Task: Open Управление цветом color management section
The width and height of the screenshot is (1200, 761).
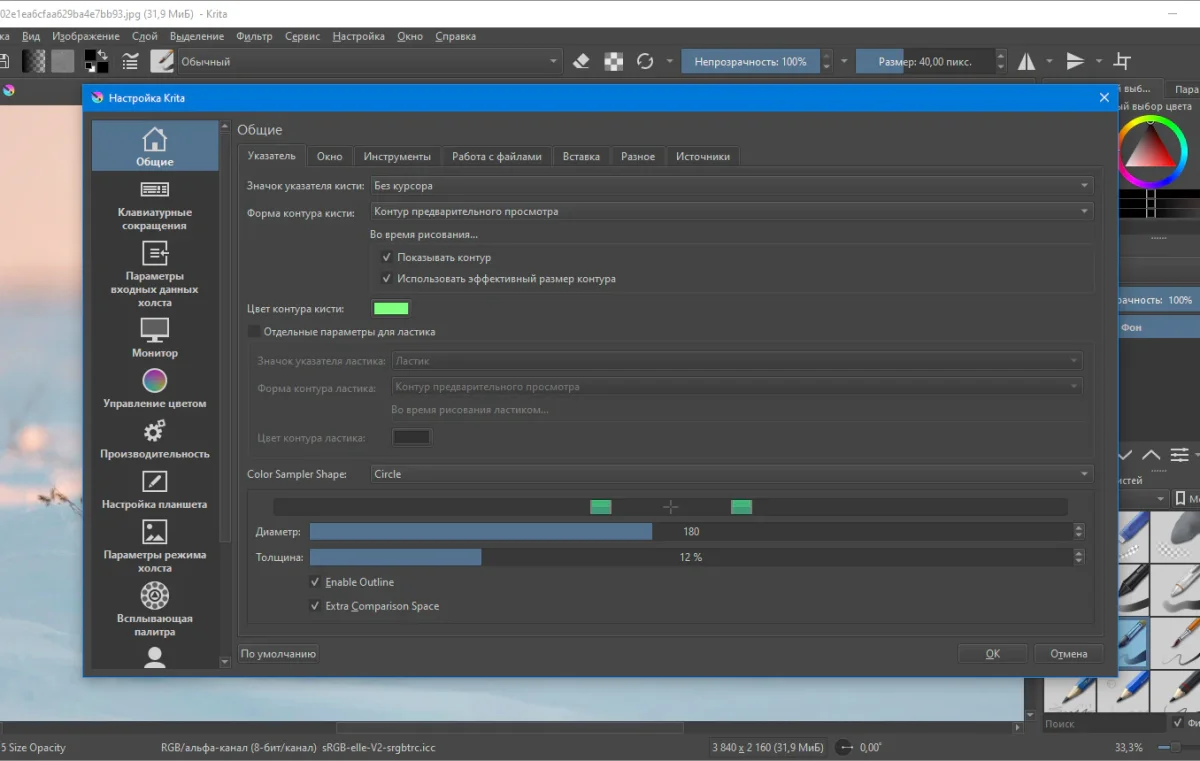Action: pyautogui.click(x=154, y=388)
